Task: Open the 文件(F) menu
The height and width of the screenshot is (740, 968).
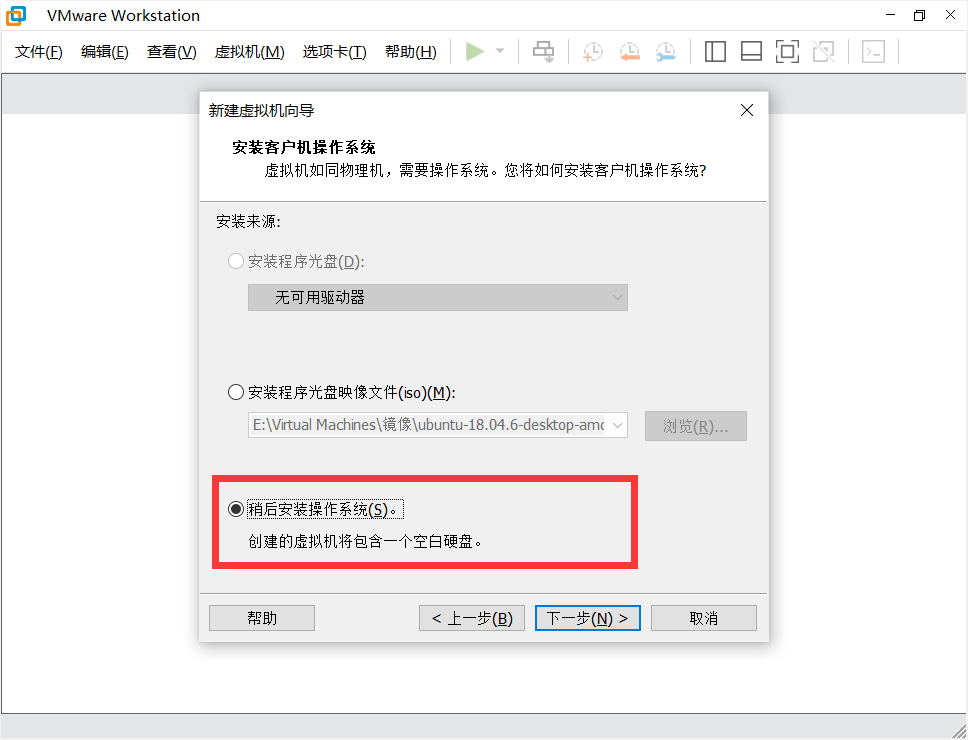Action: click(x=39, y=52)
